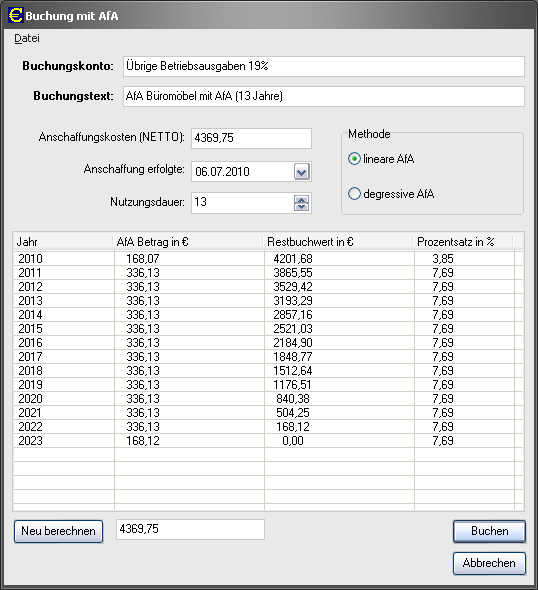
Task: Select the row for year 2022
Action: pyautogui.click(x=268, y=427)
